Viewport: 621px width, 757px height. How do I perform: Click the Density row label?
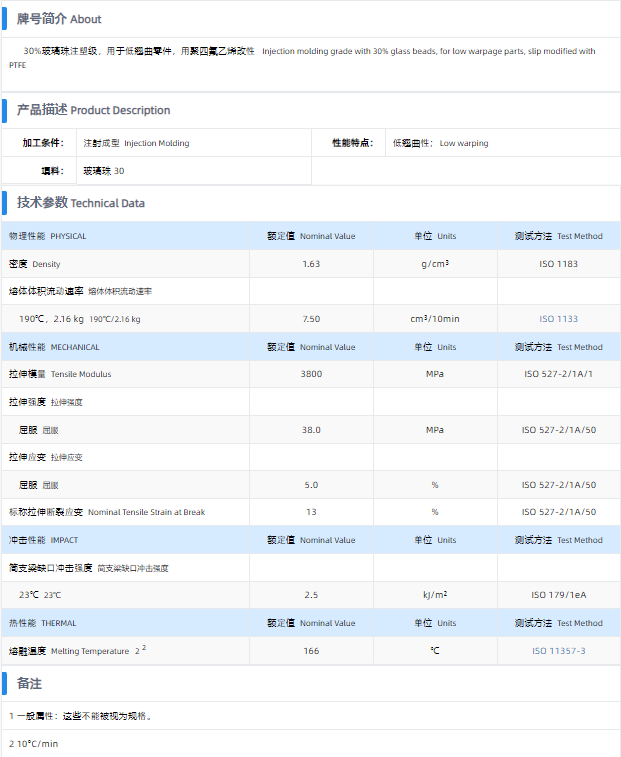coord(35,264)
